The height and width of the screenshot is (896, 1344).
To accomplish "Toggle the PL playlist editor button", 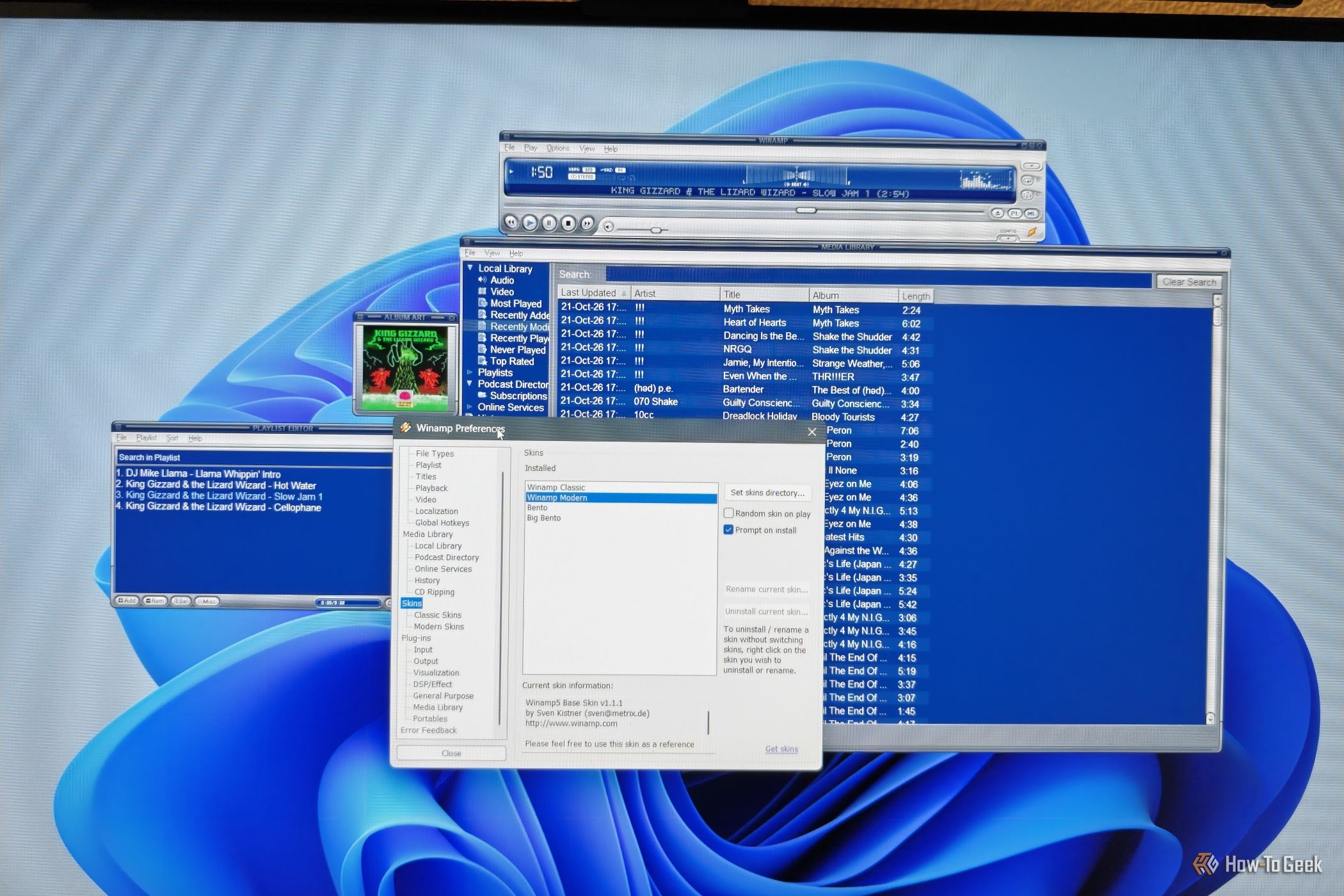I will coord(1015,213).
